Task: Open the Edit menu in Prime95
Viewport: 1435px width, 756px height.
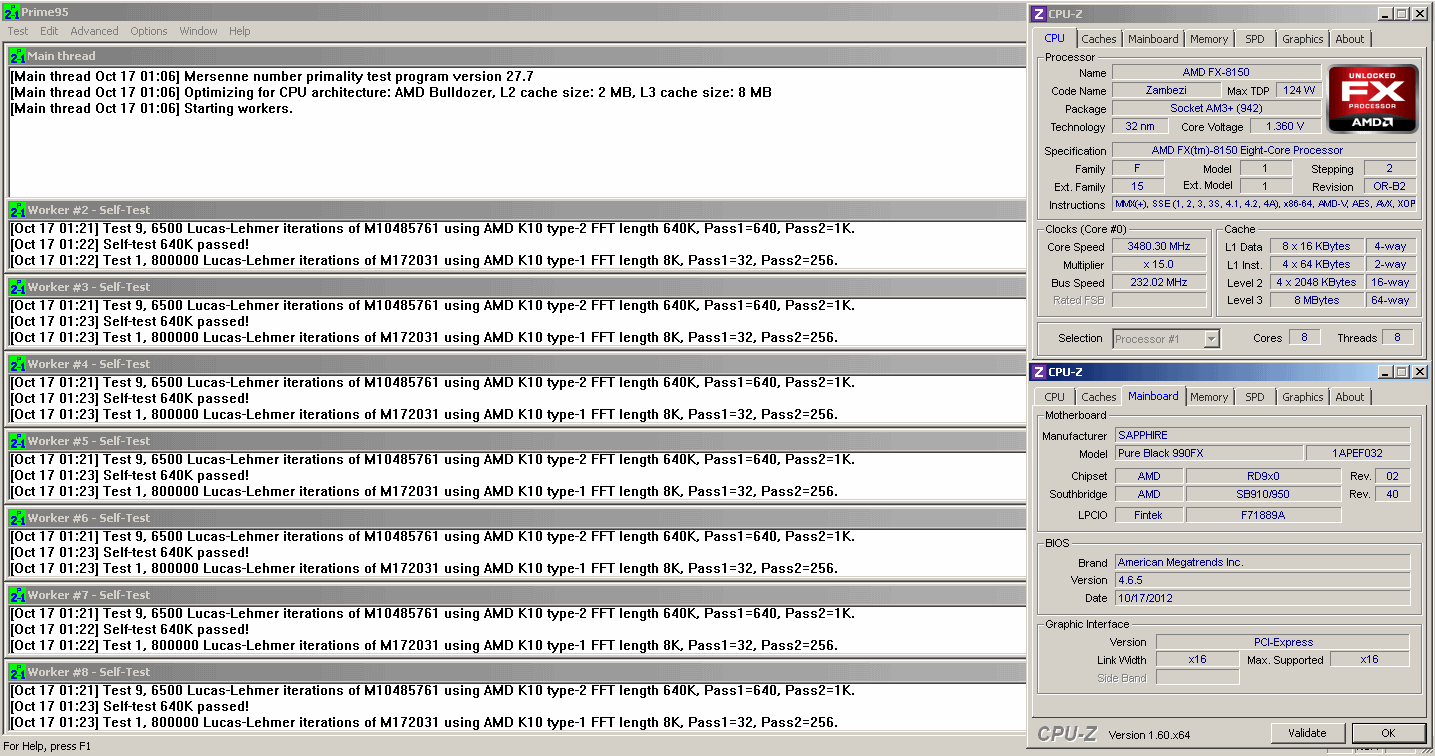Action: click(x=49, y=31)
